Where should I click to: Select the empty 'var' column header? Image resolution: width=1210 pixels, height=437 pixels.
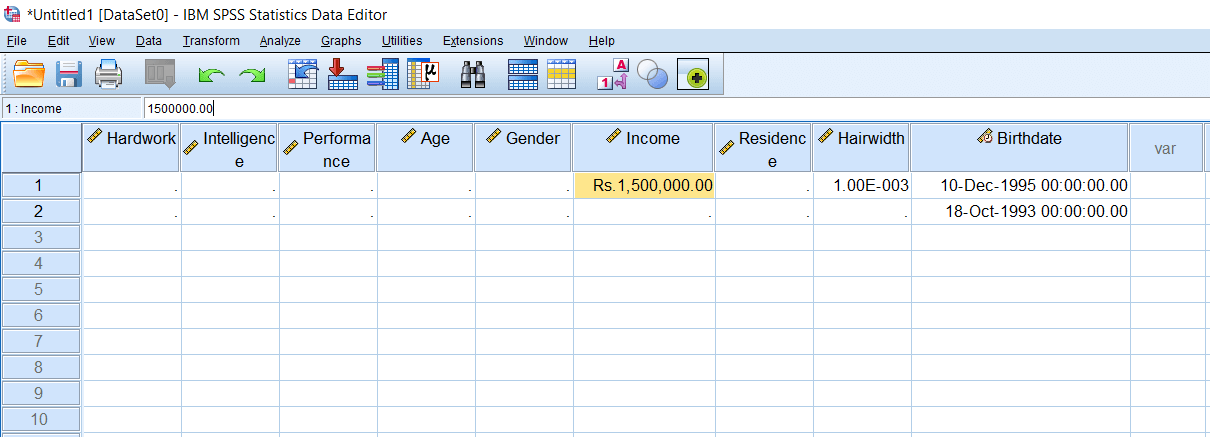(1164, 148)
